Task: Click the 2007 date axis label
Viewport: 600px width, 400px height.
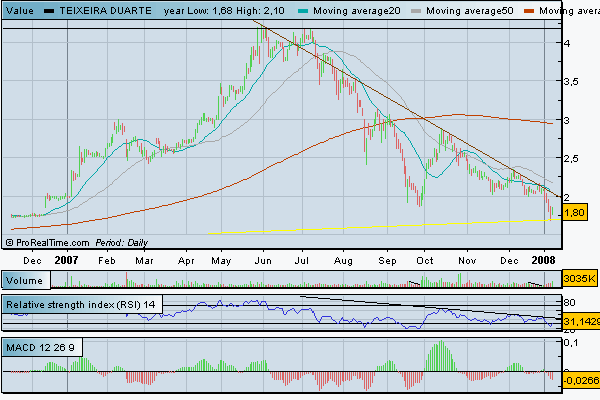Action: [66, 261]
